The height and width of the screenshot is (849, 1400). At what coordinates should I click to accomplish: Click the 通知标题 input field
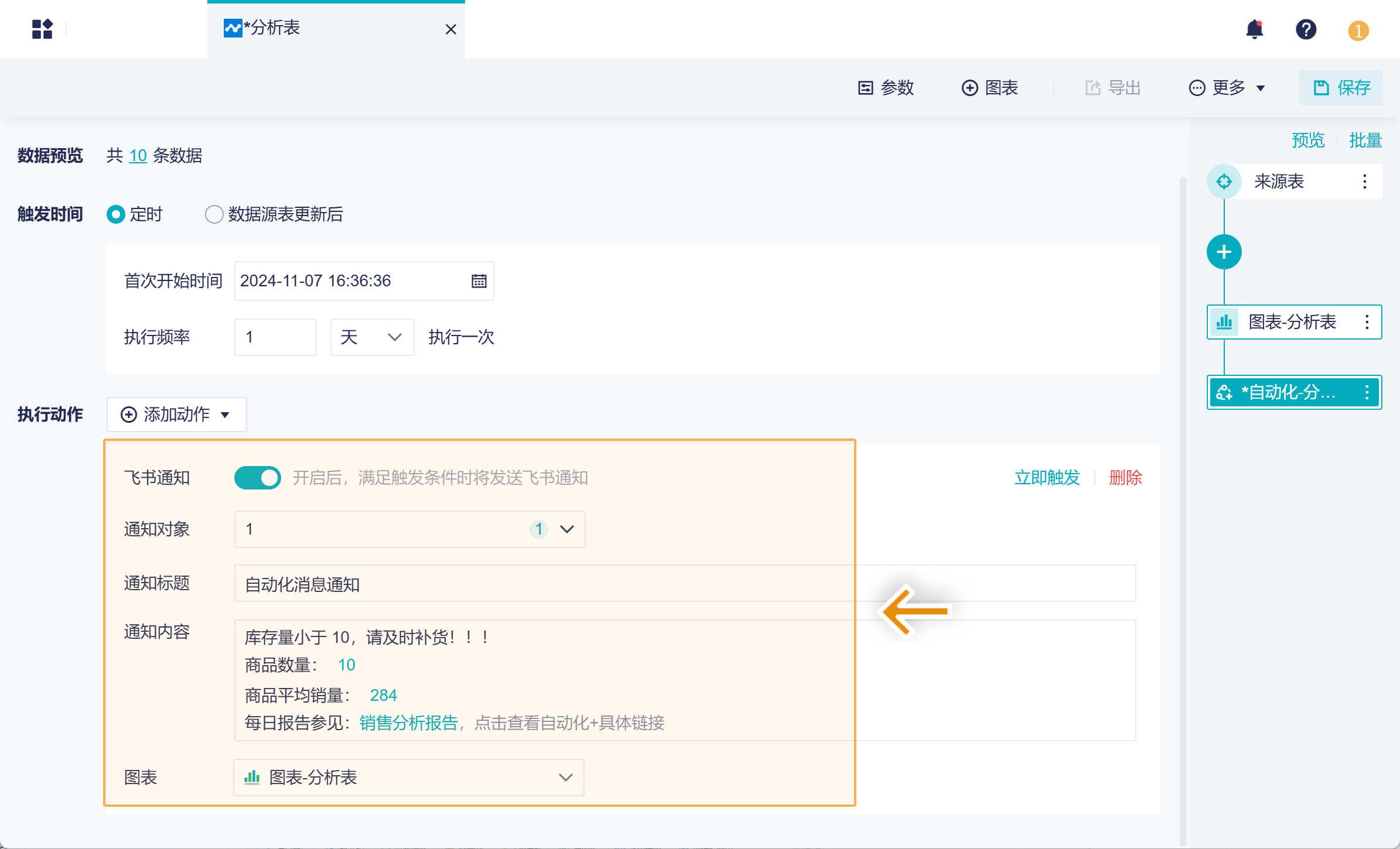[685, 583]
